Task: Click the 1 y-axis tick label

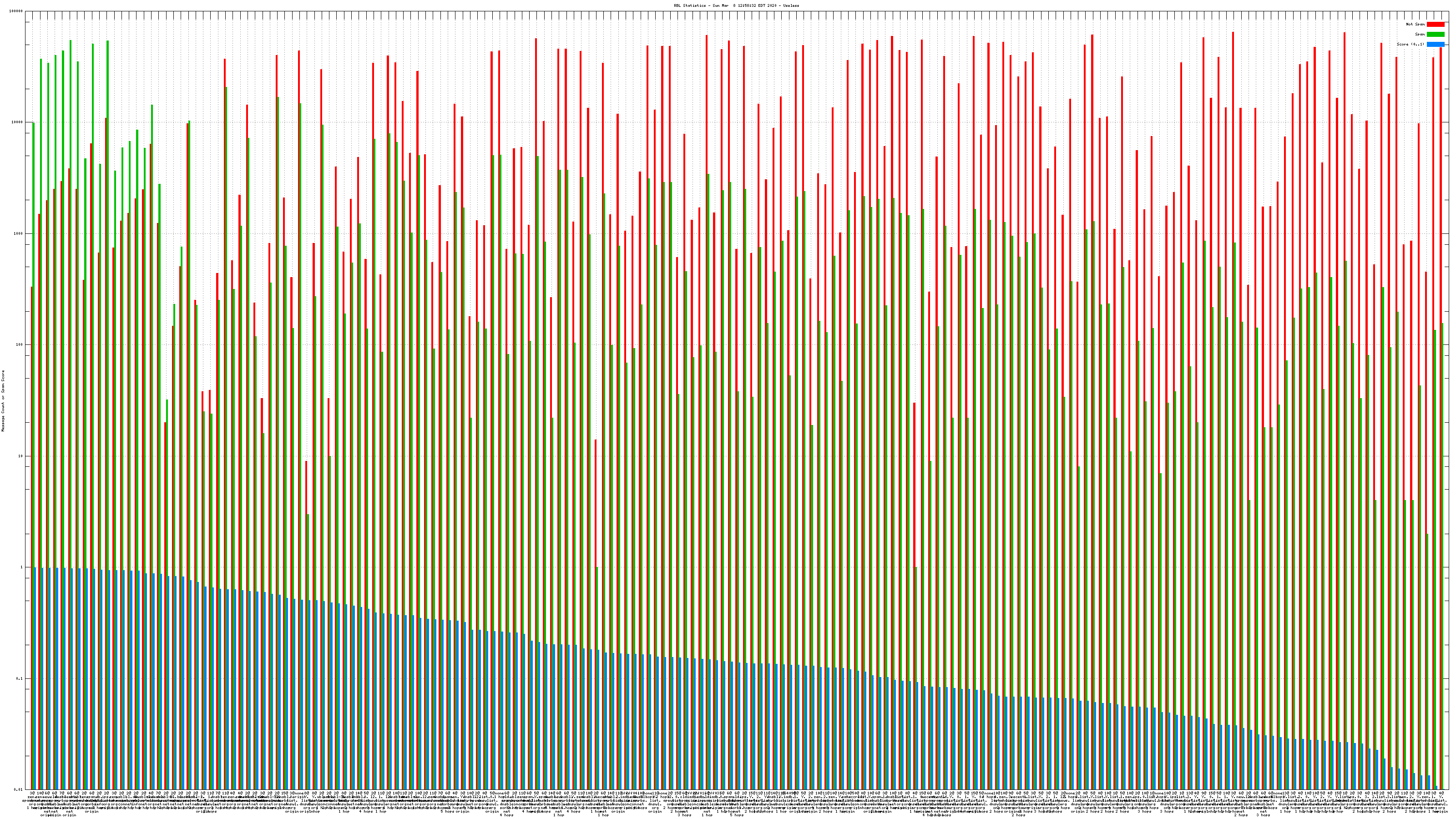Action: (x=22, y=567)
